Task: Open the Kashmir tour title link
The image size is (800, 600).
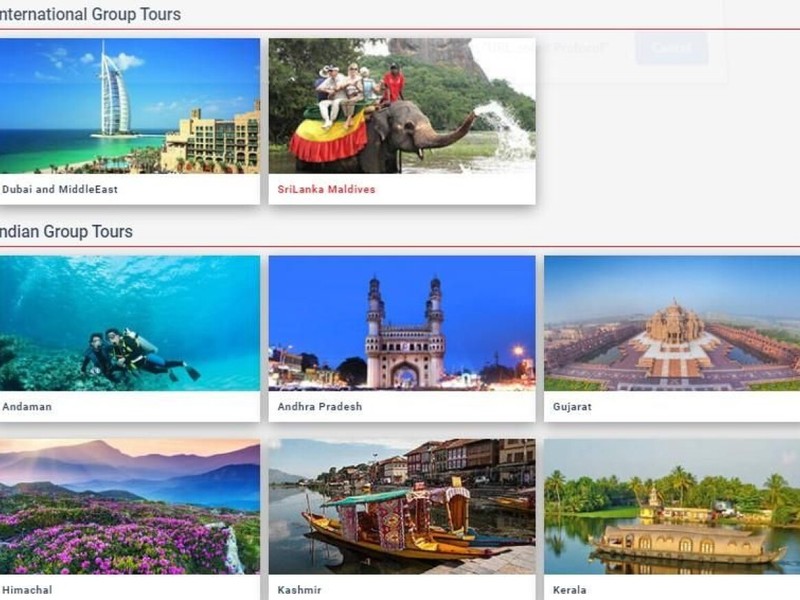Action: (x=299, y=590)
